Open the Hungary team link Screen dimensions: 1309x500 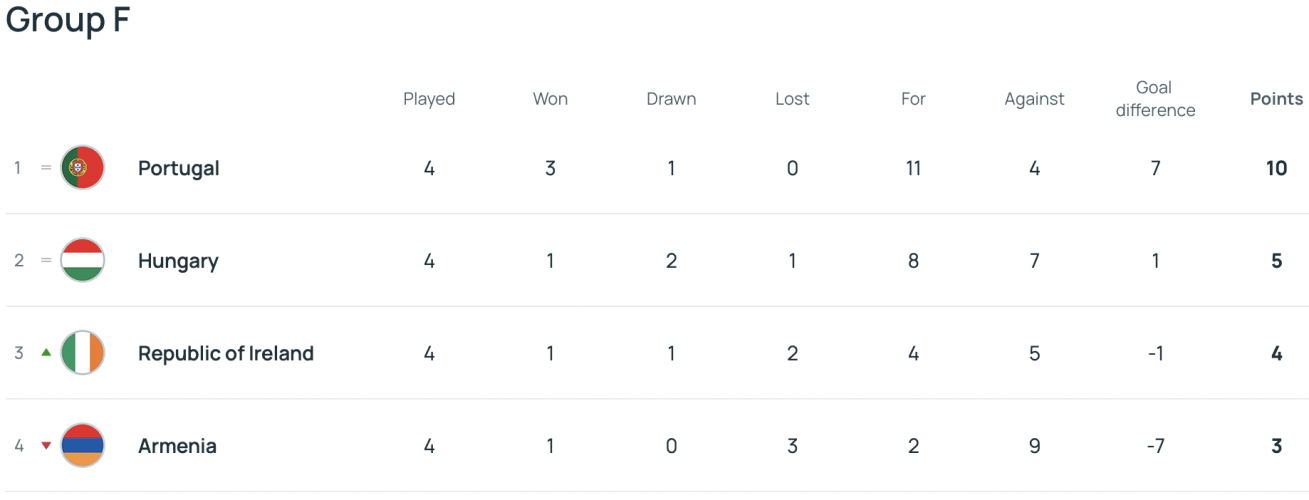[178, 261]
